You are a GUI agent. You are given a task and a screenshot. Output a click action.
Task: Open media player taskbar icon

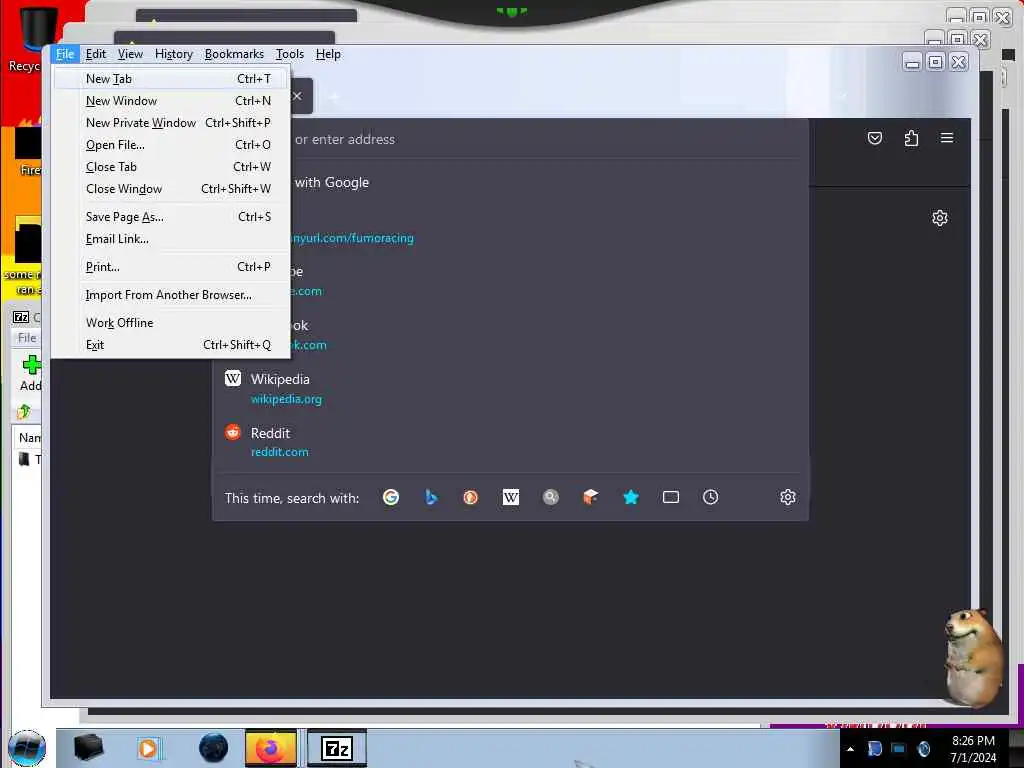coord(149,748)
